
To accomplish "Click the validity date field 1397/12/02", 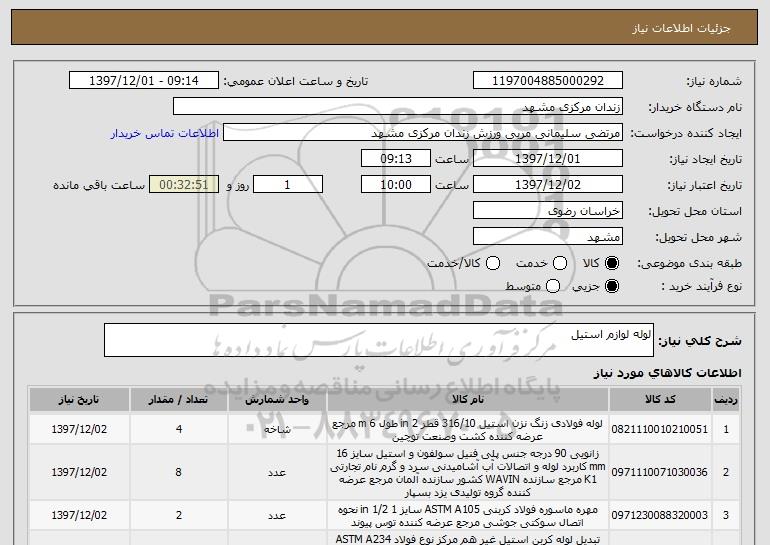I will pyautogui.click(x=548, y=185).
